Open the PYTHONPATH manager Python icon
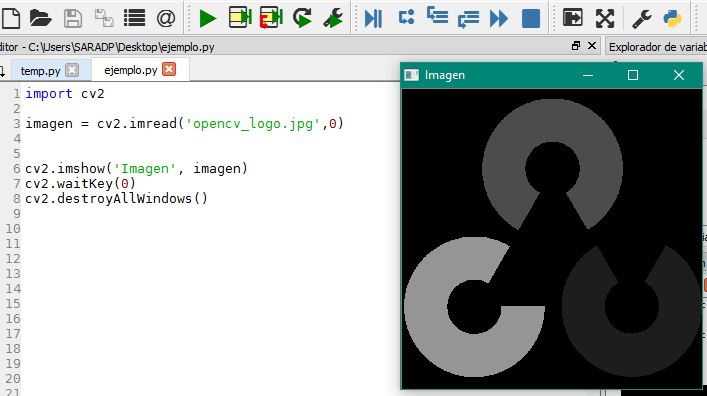707x396 pixels. tap(672, 18)
